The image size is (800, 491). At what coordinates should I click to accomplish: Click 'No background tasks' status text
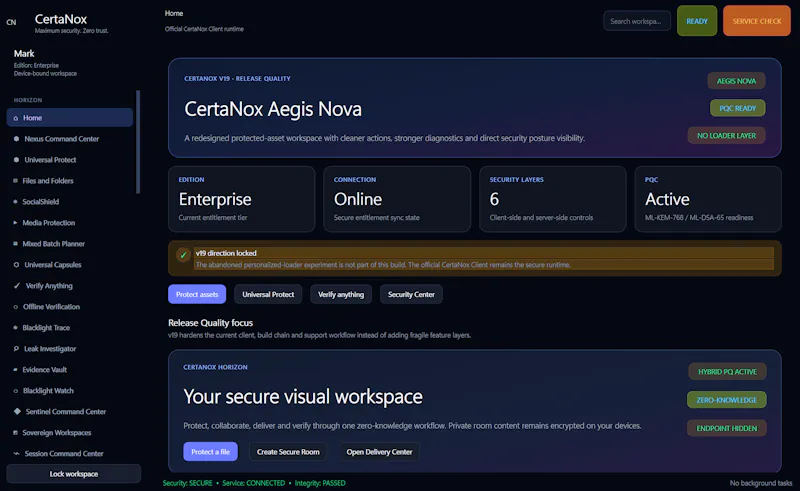tap(761, 483)
